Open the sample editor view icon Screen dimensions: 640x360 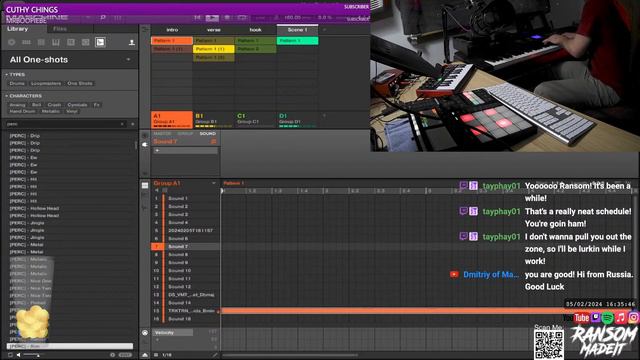point(145,207)
